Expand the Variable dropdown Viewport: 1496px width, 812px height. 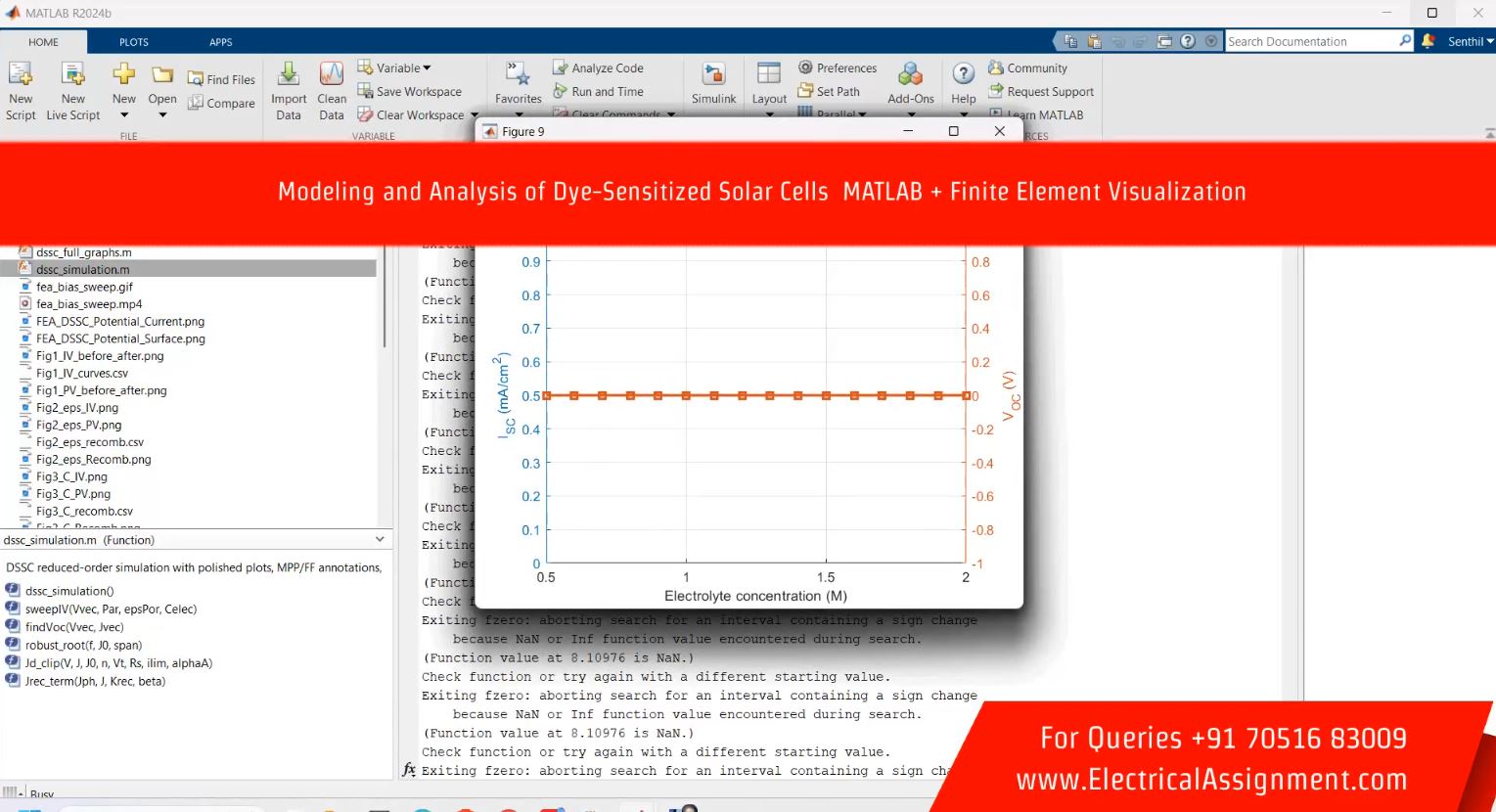tap(403, 68)
